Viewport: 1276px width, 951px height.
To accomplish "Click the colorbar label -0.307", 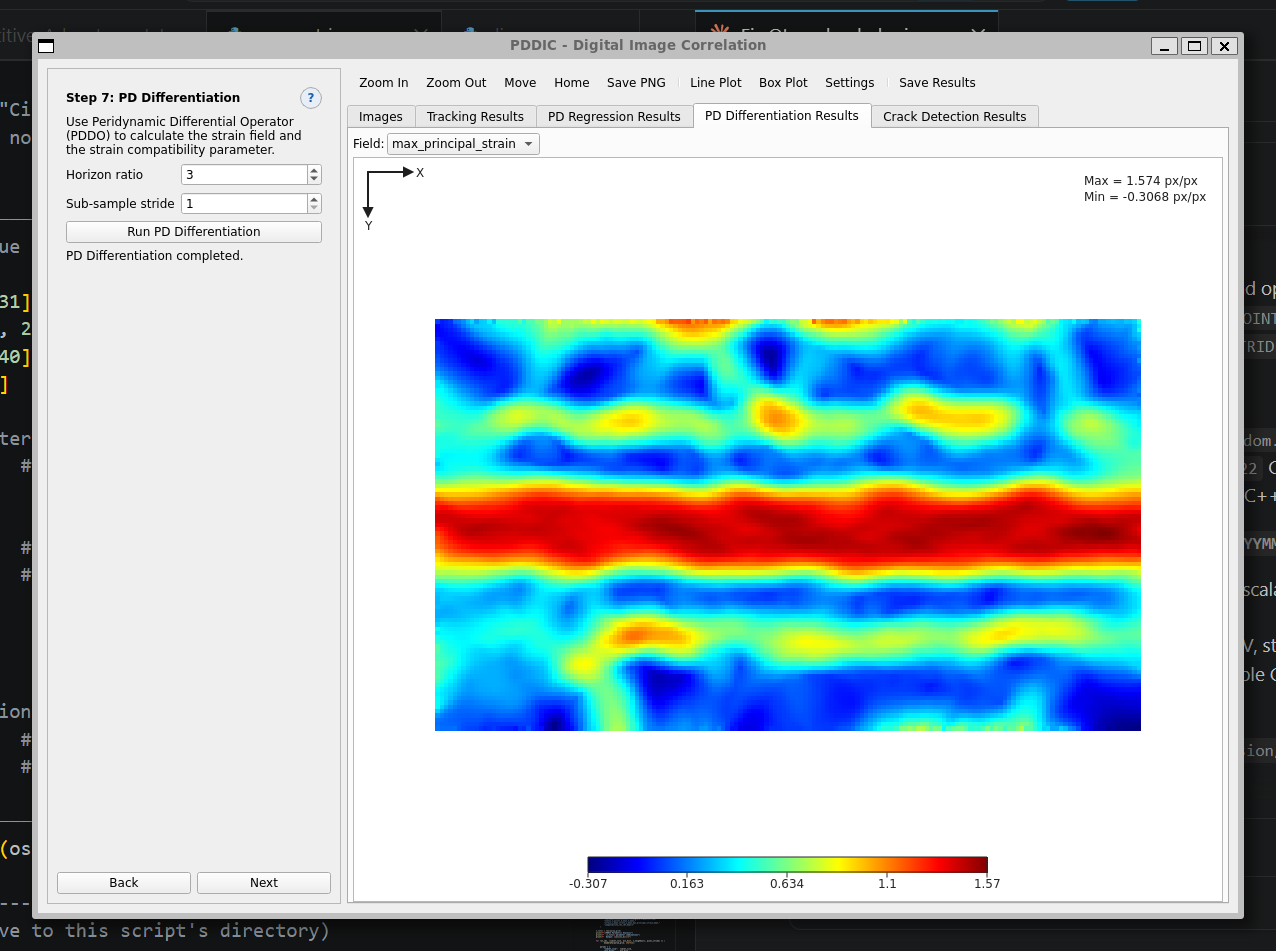I will click(588, 884).
